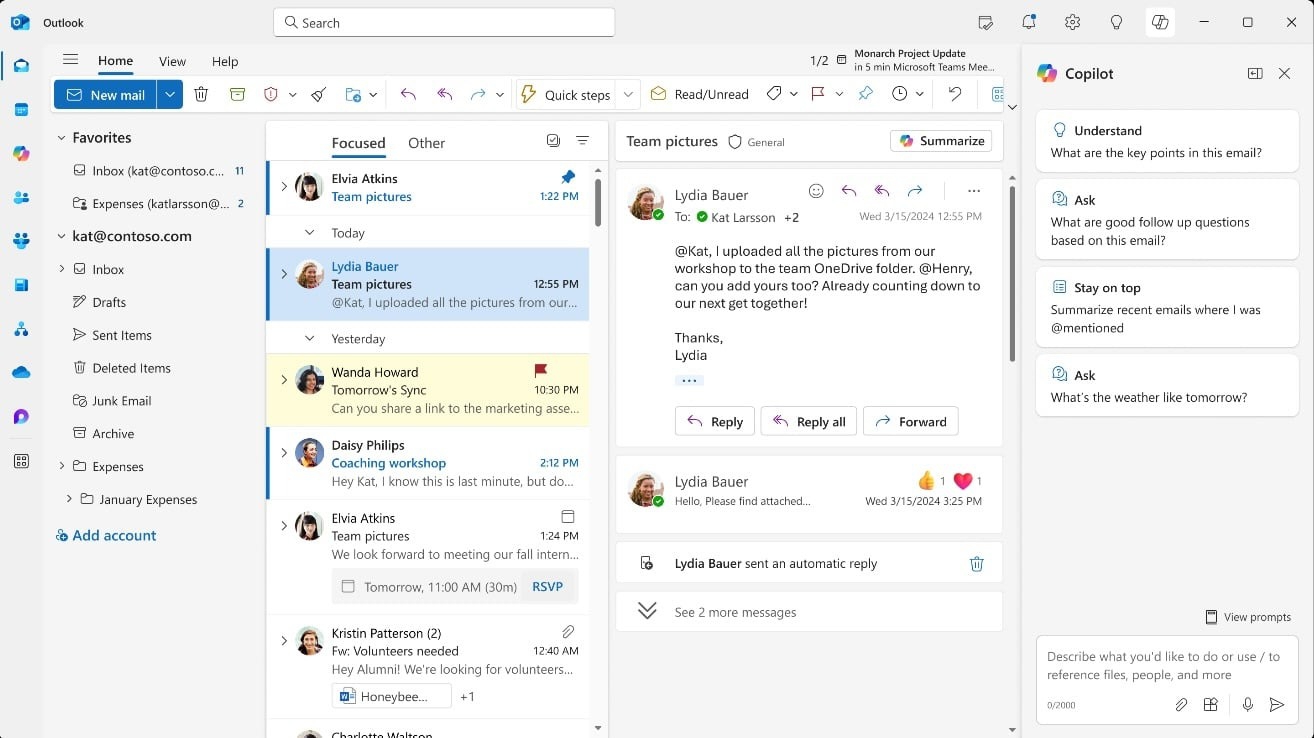Undo the last action with the ribbon Undo icon

[955, 94]
